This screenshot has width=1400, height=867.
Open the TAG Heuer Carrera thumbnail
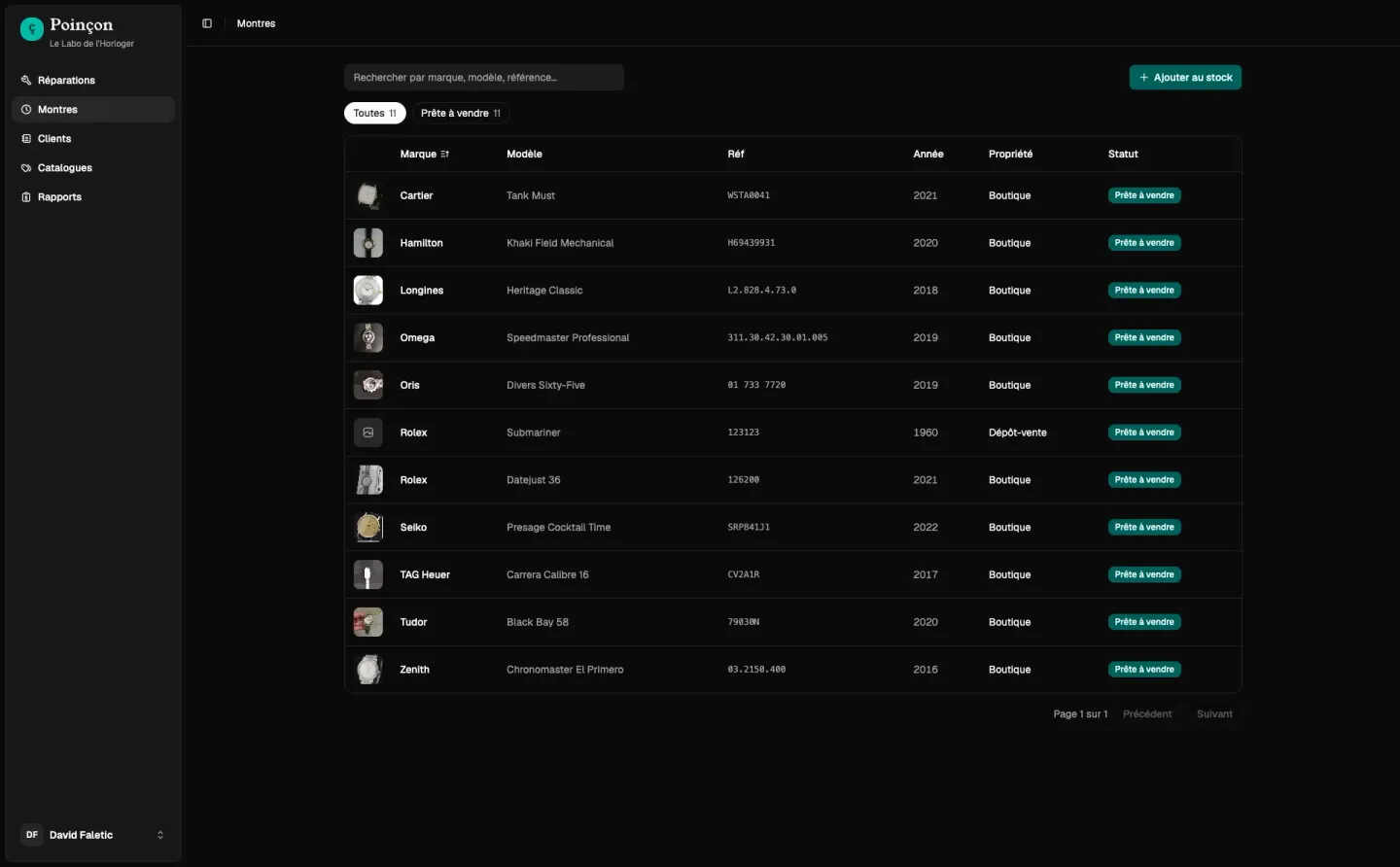[x=368, y=574]
